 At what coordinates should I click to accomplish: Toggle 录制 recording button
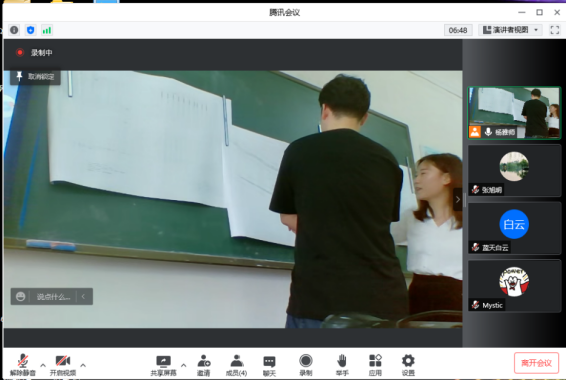click(306, 365)
